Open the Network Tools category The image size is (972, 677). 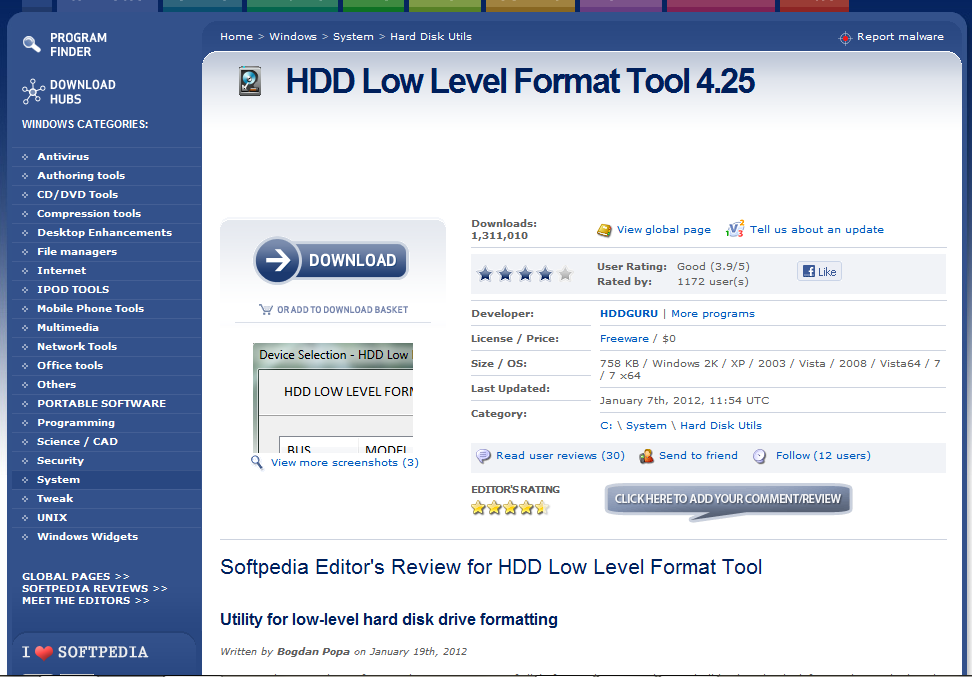77,347
